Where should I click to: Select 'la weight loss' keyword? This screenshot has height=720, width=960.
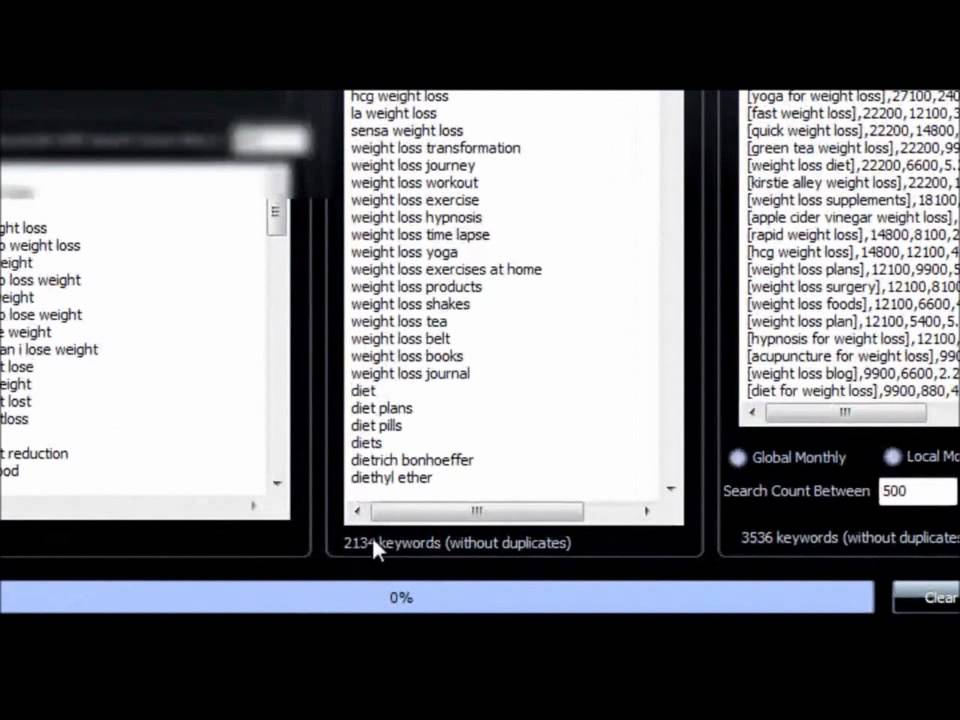coord(394,113)
